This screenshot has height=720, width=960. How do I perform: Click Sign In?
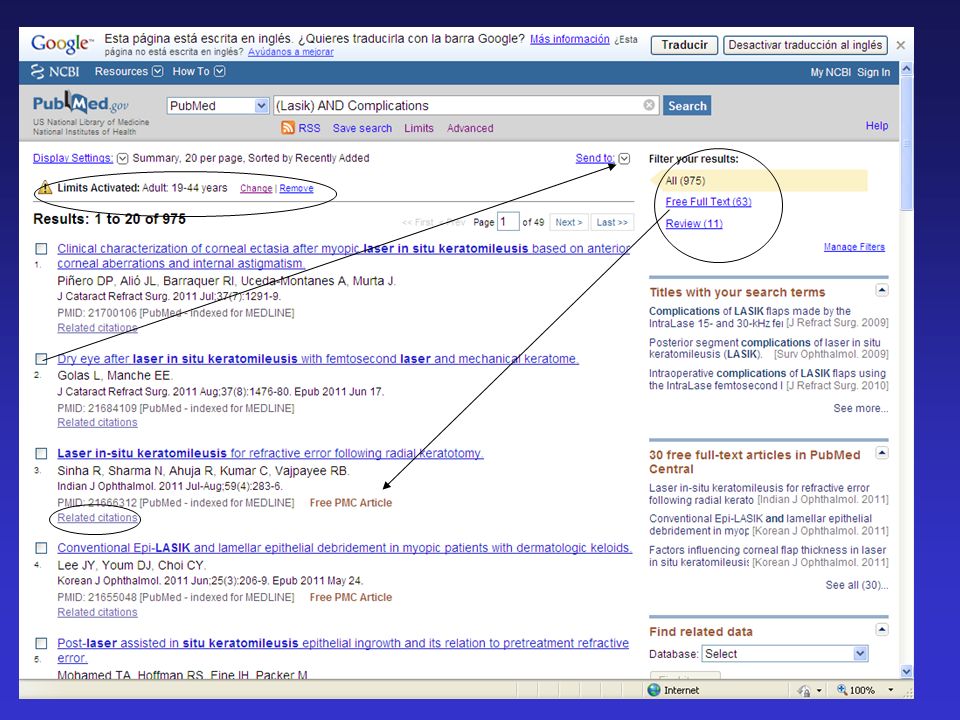pyautogui.click(x=873, y=72)
